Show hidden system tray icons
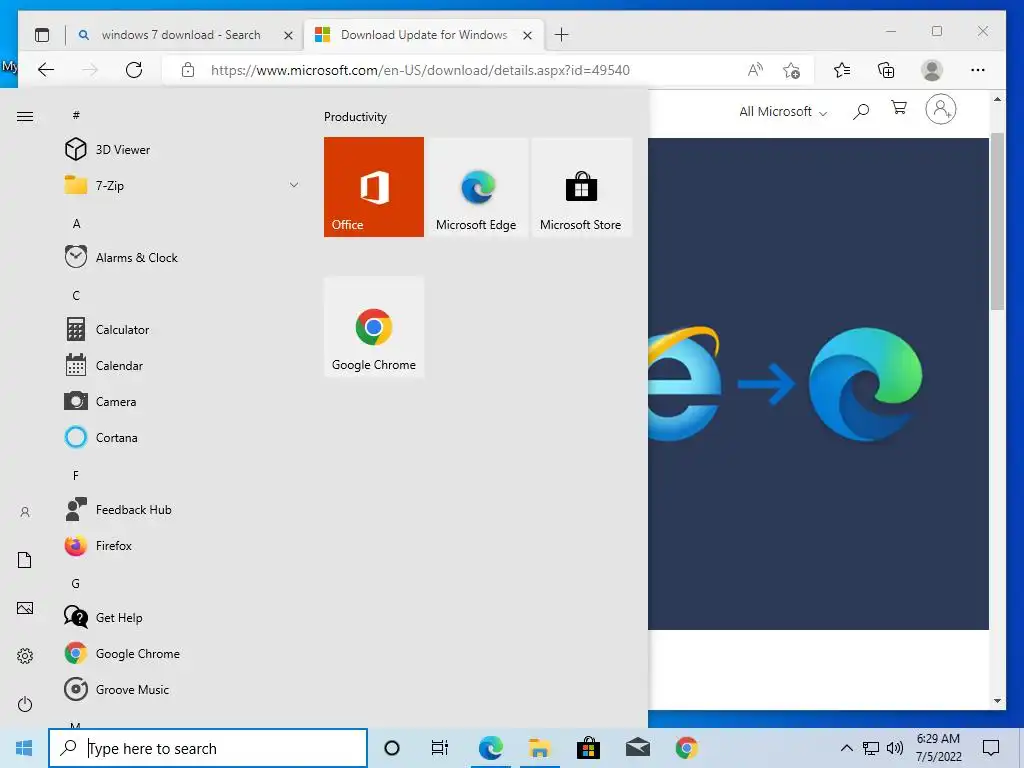1024x768 pixels. pos(846,748)
